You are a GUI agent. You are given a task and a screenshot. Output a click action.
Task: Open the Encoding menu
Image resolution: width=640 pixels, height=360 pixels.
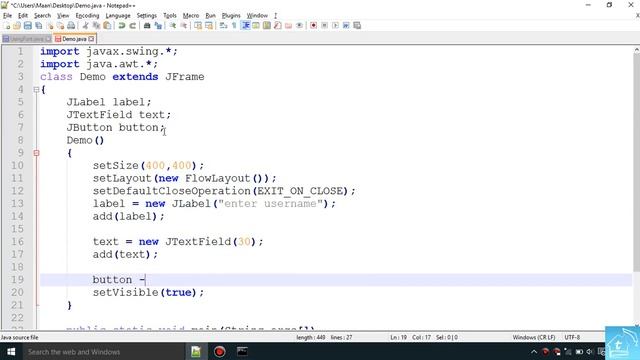pos(87,16)
